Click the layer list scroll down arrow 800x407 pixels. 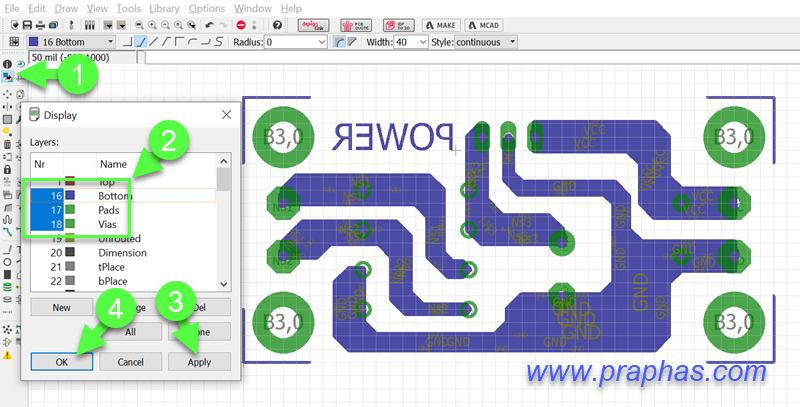pyautogui.click(x=223, y=284)
